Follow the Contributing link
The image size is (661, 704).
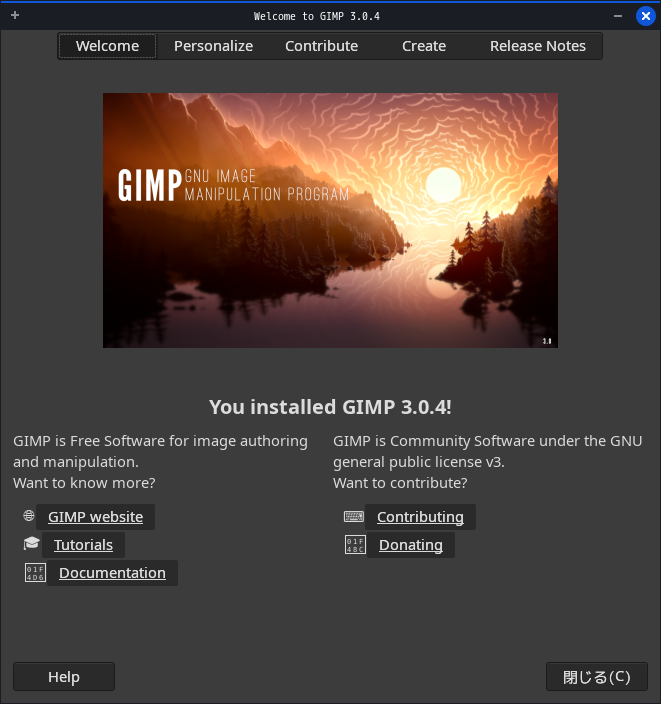click(420, 517)
